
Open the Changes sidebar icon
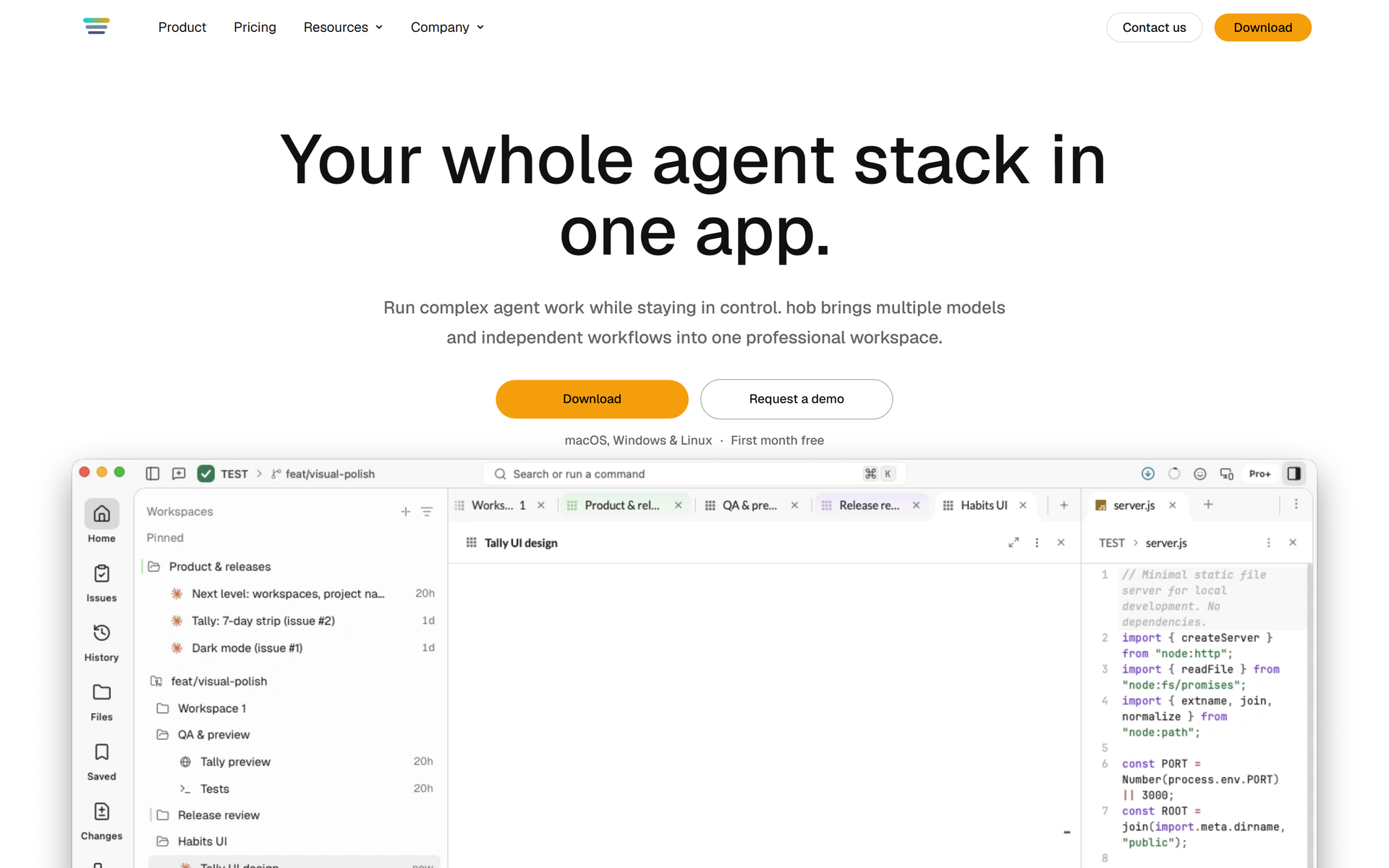101,812
